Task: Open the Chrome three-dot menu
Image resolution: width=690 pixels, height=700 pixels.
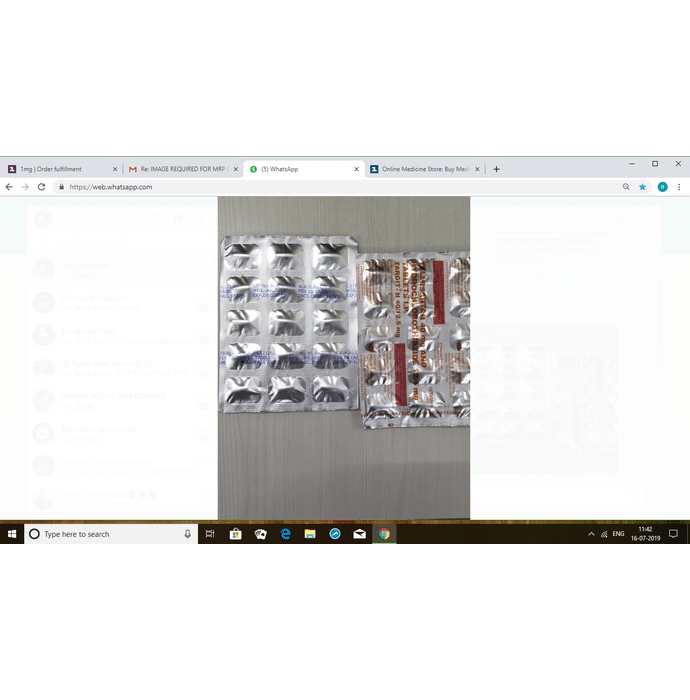Action: [680, 187]
